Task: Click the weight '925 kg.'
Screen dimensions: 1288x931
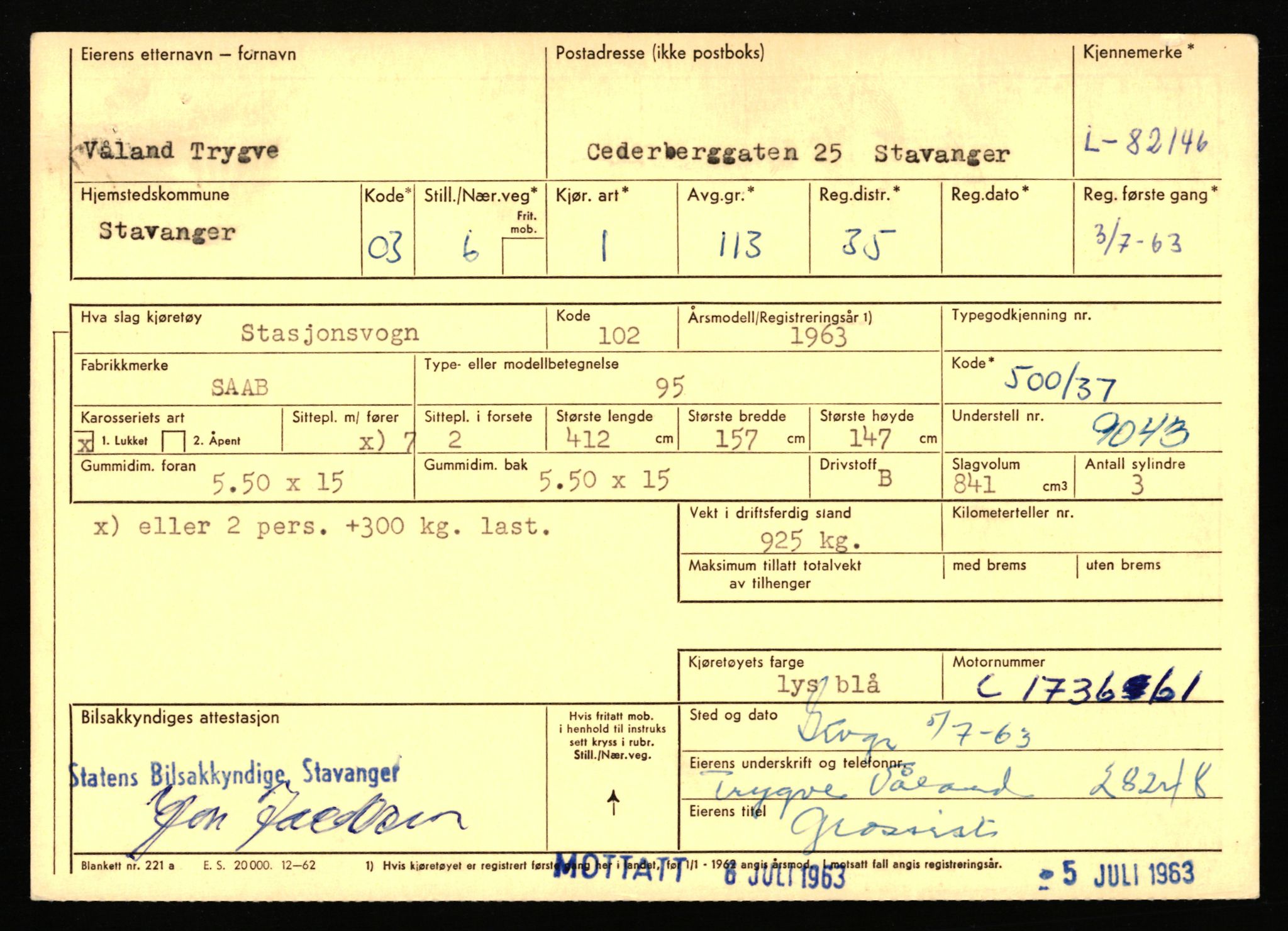Action: 811,540
